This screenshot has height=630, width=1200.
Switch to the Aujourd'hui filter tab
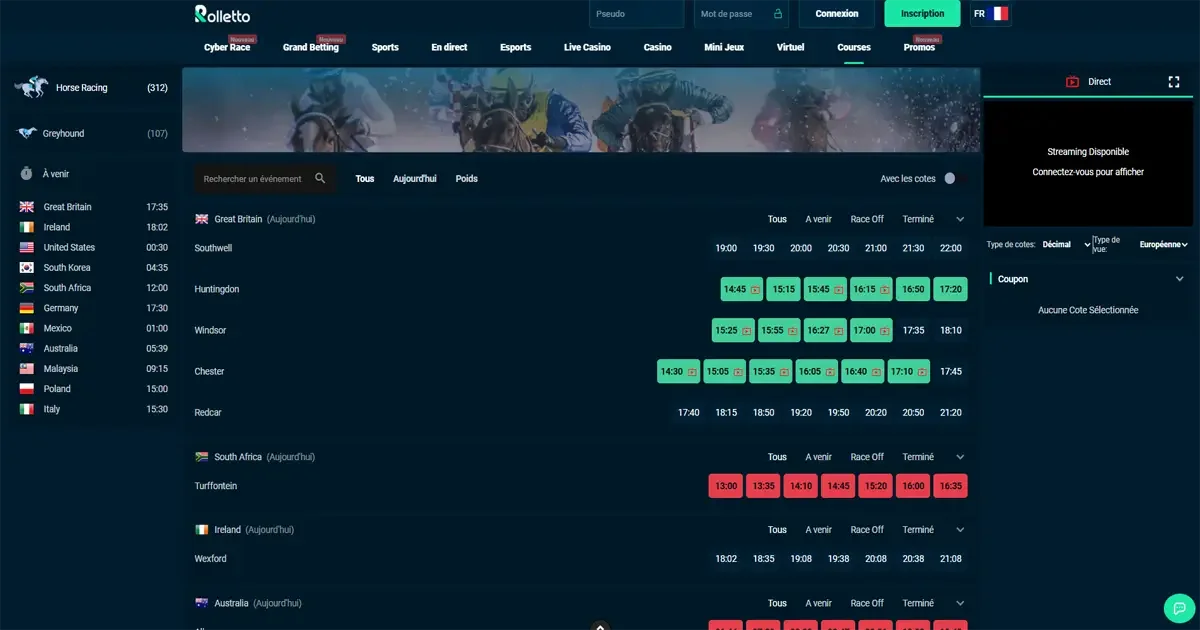[415, 179]
